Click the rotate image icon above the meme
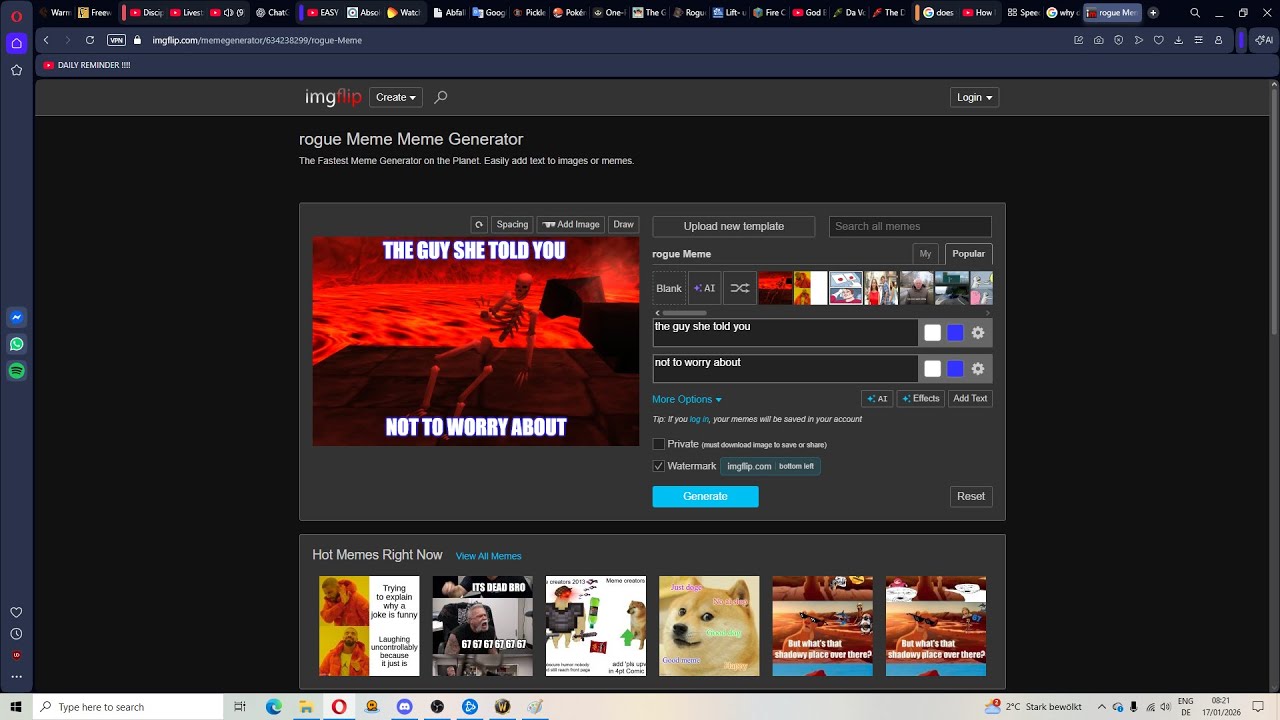The height and width of the screenshot is (720, 1280). pyautogui.click(x=479, y=225)
